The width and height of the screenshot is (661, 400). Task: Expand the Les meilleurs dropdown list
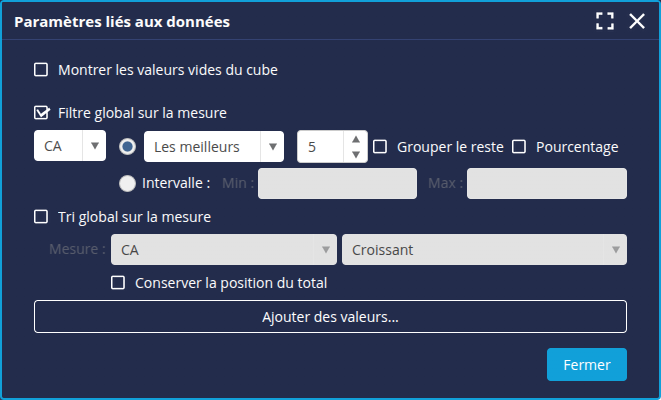pyautogui.click(x=215, y=147)
